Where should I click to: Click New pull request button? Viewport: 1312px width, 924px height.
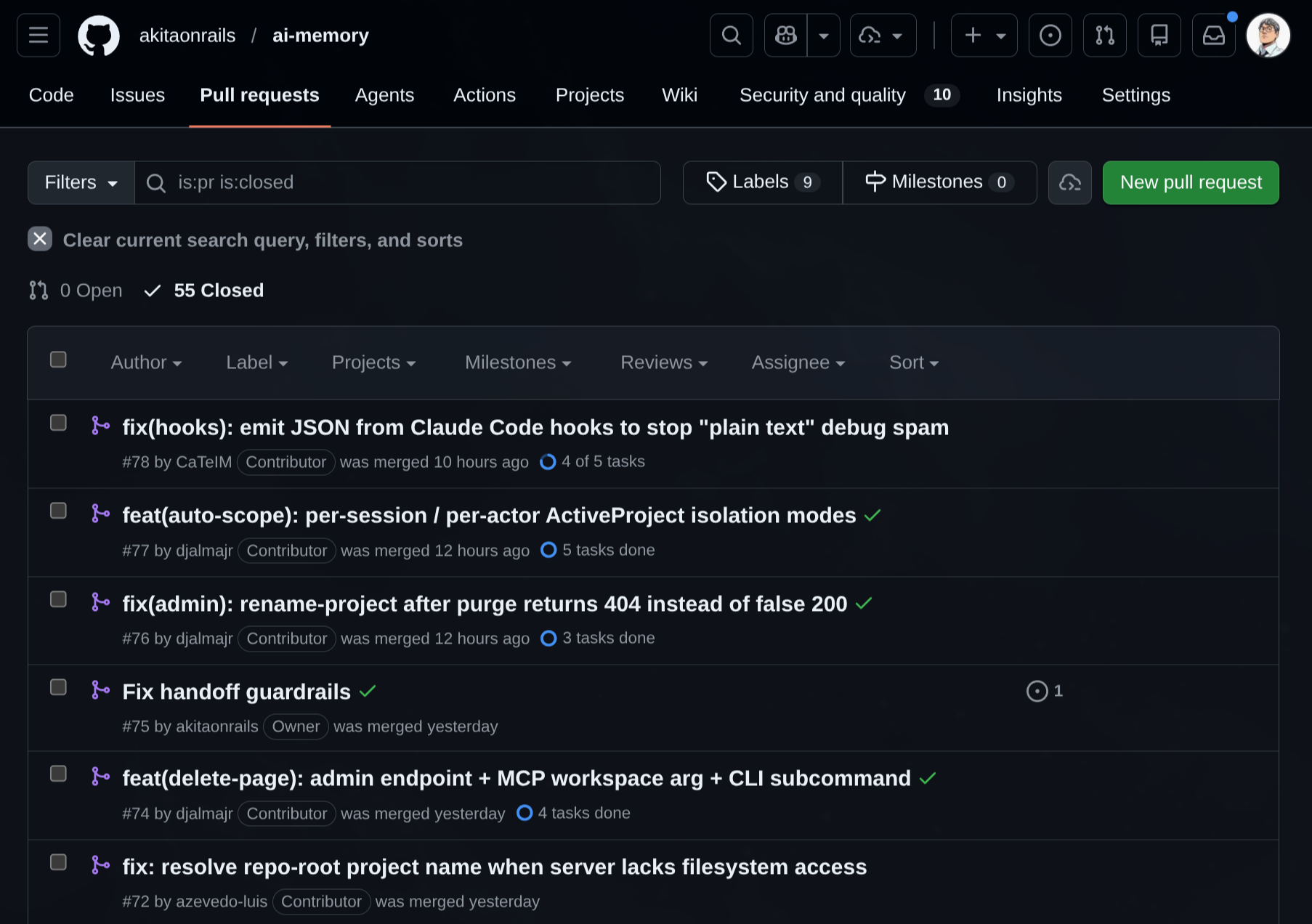click(1191, 182)
